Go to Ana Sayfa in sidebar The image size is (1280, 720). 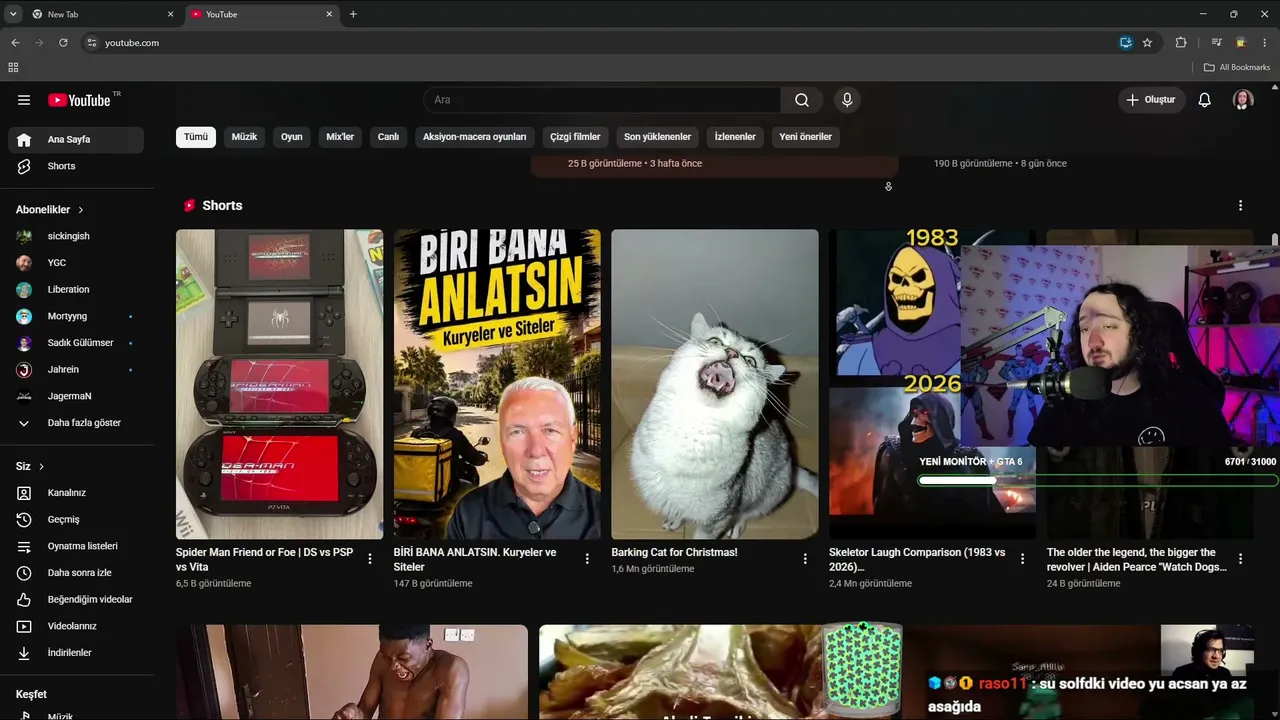click(76, 140)
